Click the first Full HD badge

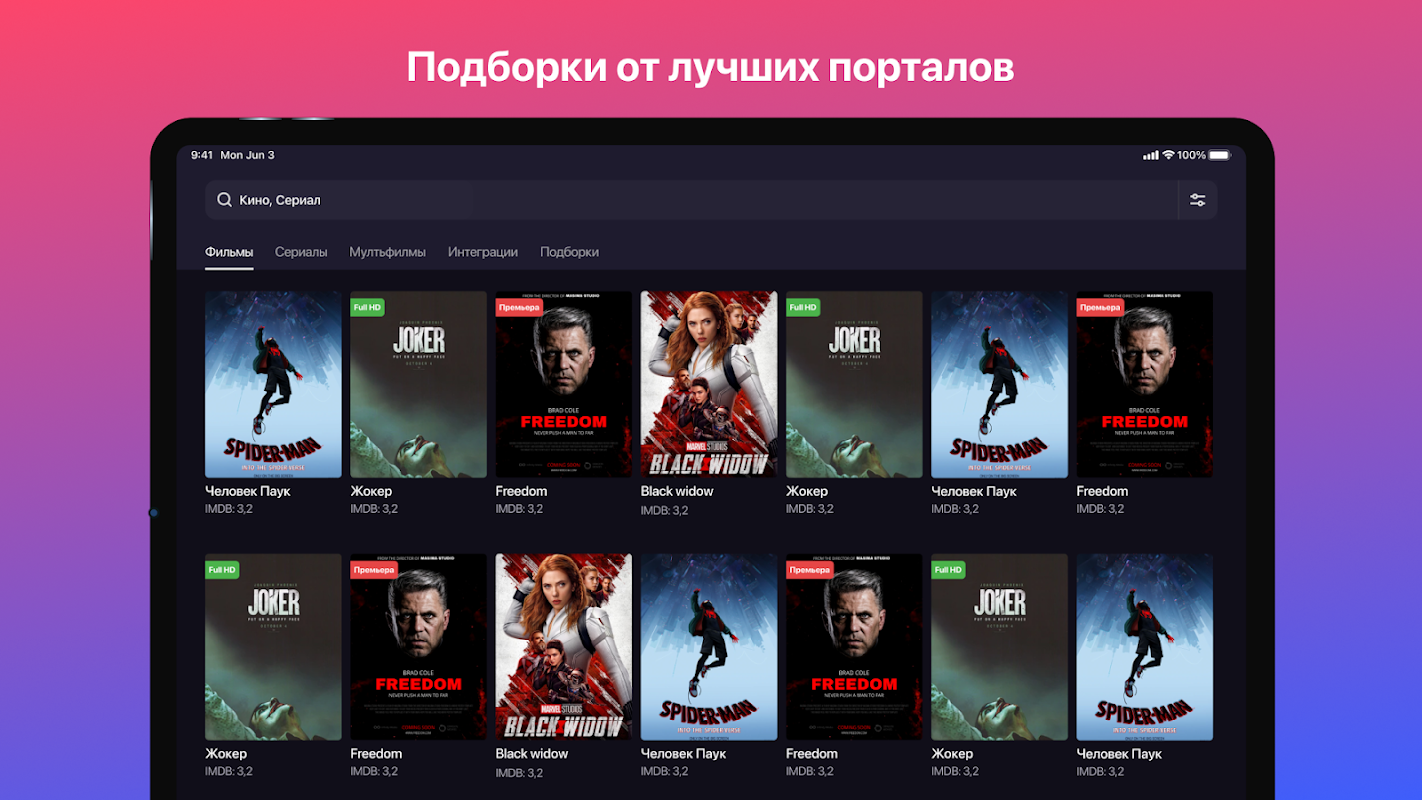(367, 307)
